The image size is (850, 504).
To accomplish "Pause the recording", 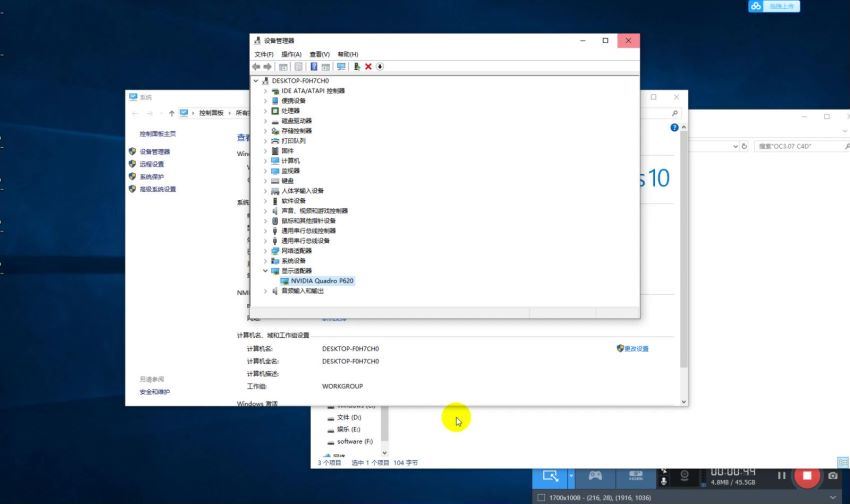I will point(781,475).
